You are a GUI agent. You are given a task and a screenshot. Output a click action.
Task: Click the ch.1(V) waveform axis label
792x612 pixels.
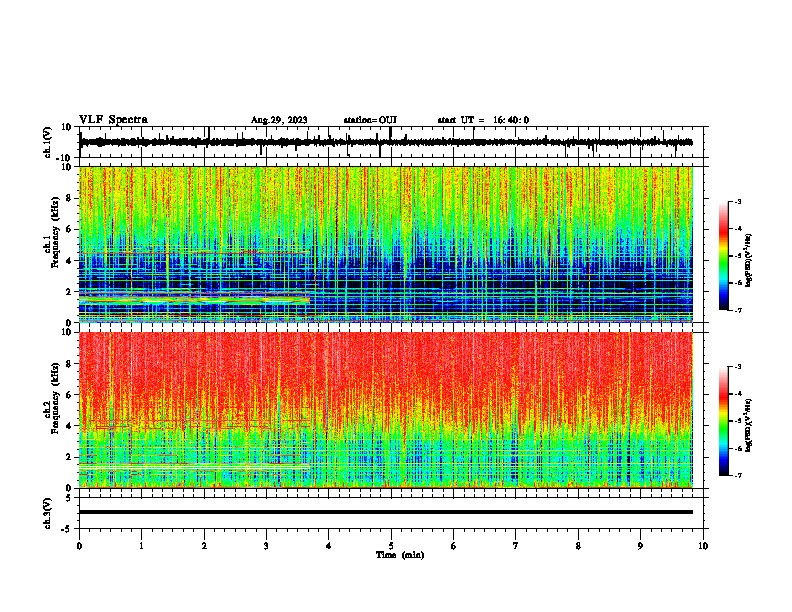[x=48, y=142]
